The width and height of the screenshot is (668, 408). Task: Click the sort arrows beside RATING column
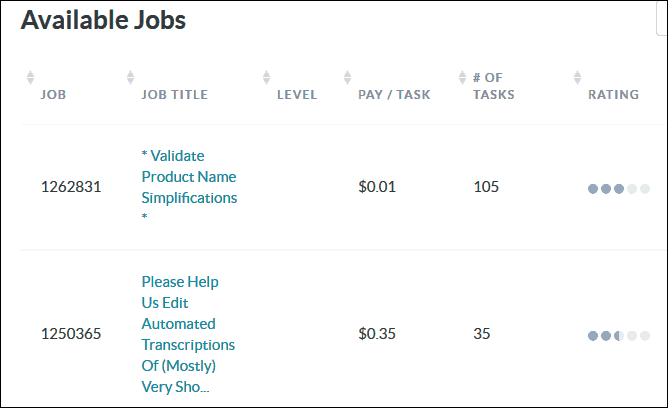click(x=577, y=78)
